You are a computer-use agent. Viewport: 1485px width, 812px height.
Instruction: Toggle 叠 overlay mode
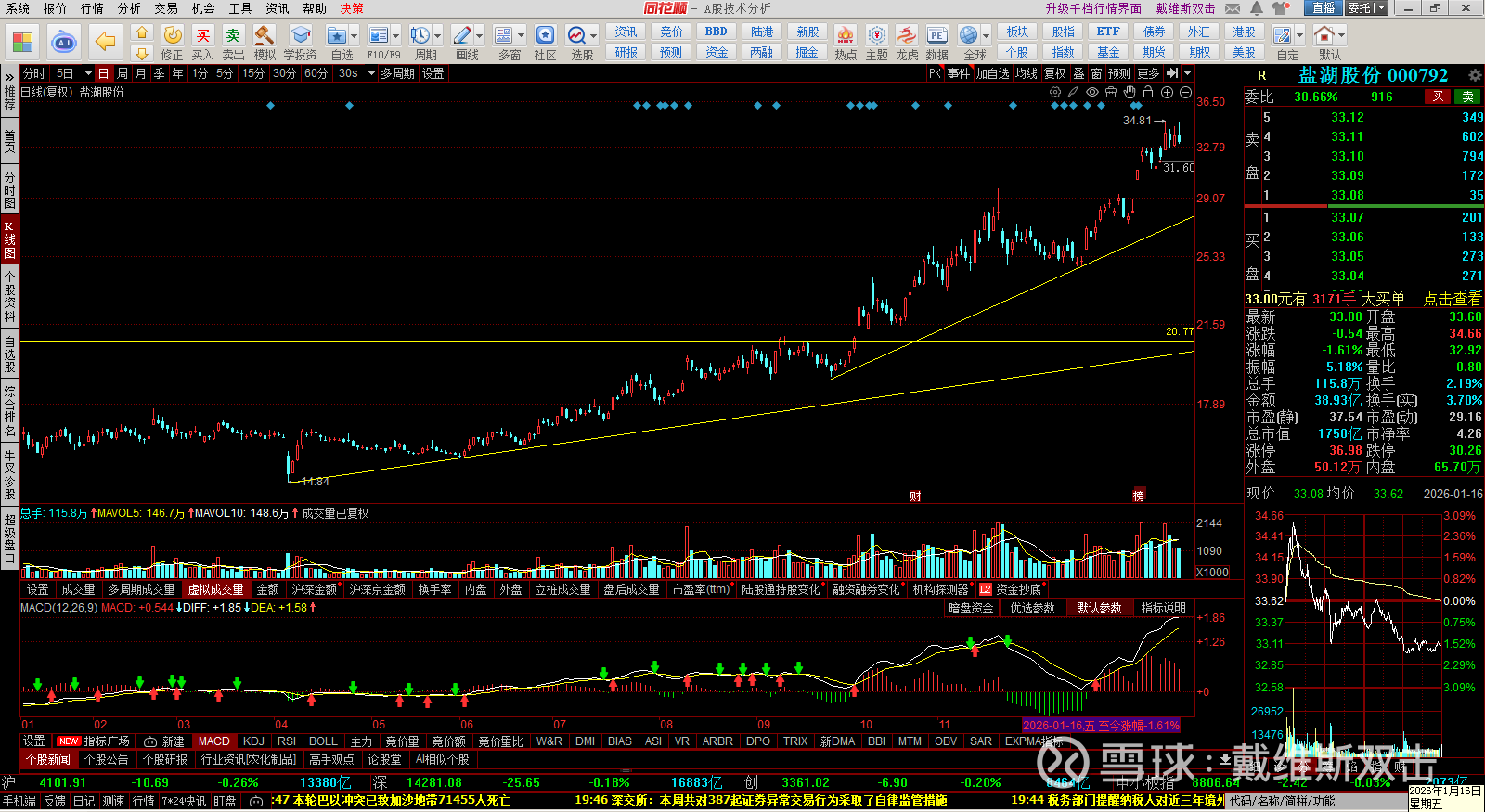coord(1078,73)
